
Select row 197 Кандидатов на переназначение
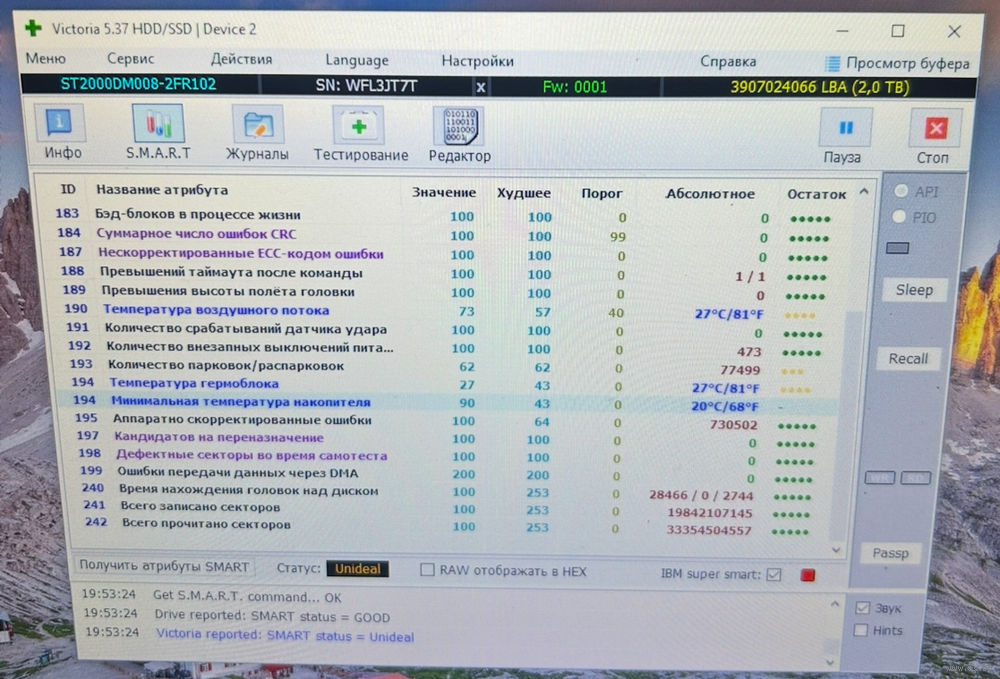click(446, 439)
